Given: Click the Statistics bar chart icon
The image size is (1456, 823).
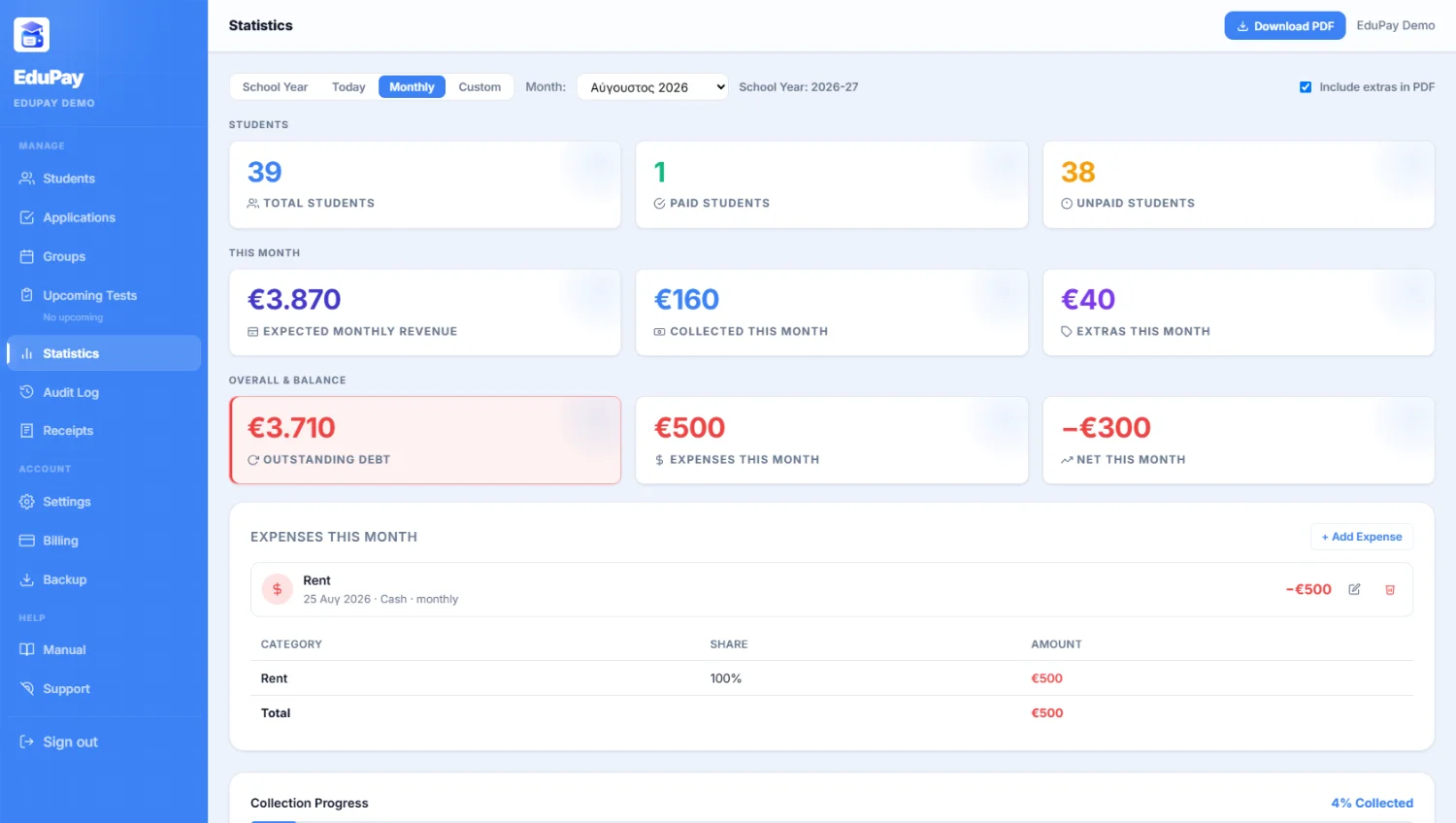Looking at the screenshot, I should (x=27, y=353).
